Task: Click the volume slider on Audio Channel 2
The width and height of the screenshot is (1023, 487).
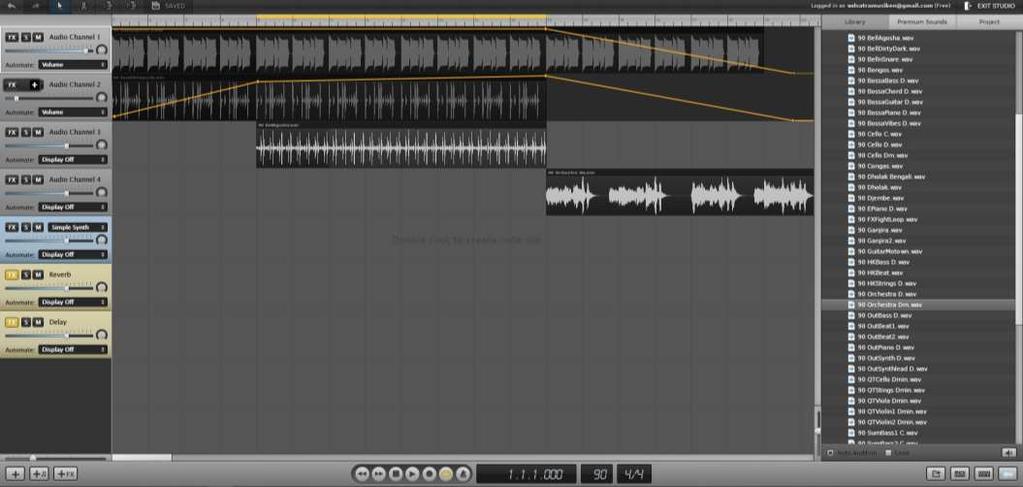Action: [x=49, y=99]
